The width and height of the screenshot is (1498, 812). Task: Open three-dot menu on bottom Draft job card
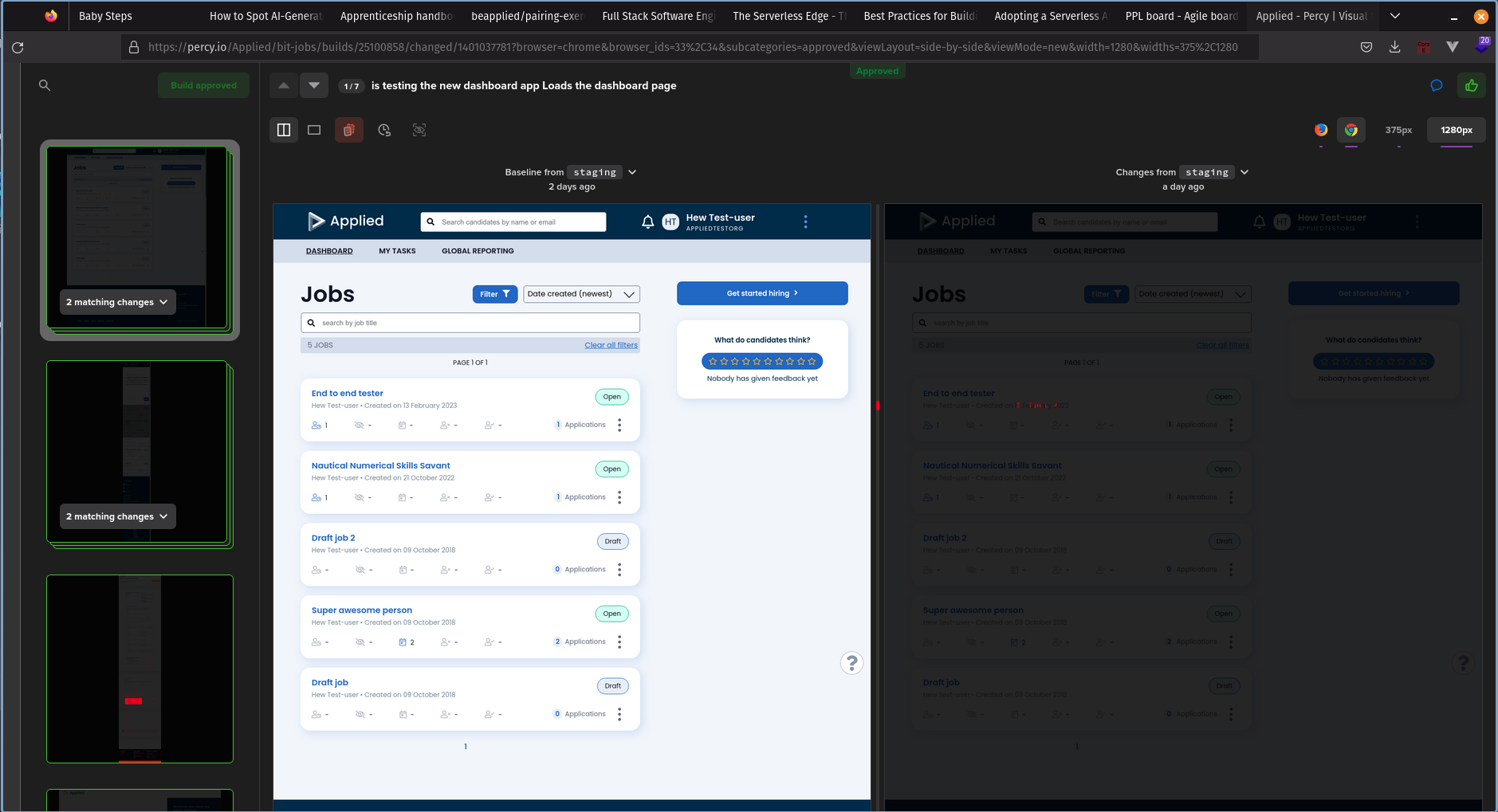(x=619, y=715)
